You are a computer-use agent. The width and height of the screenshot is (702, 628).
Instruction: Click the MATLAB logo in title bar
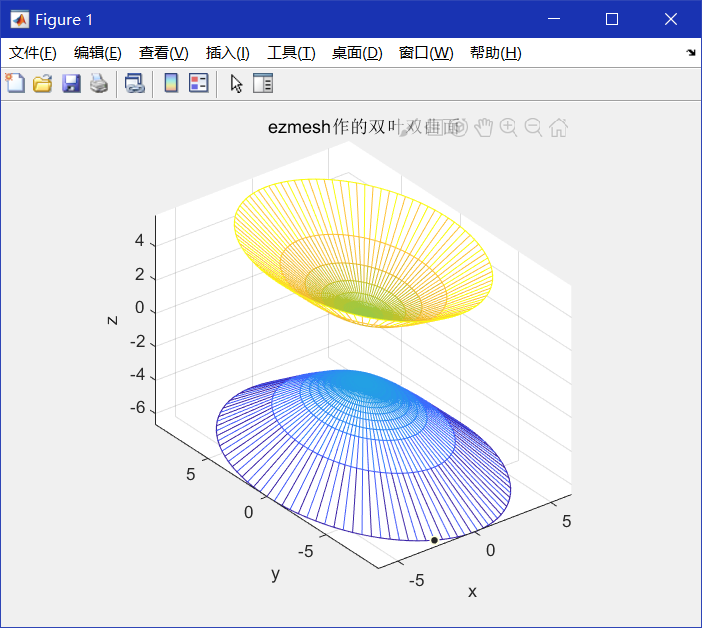pyautogui.click(x=20, y=20)
